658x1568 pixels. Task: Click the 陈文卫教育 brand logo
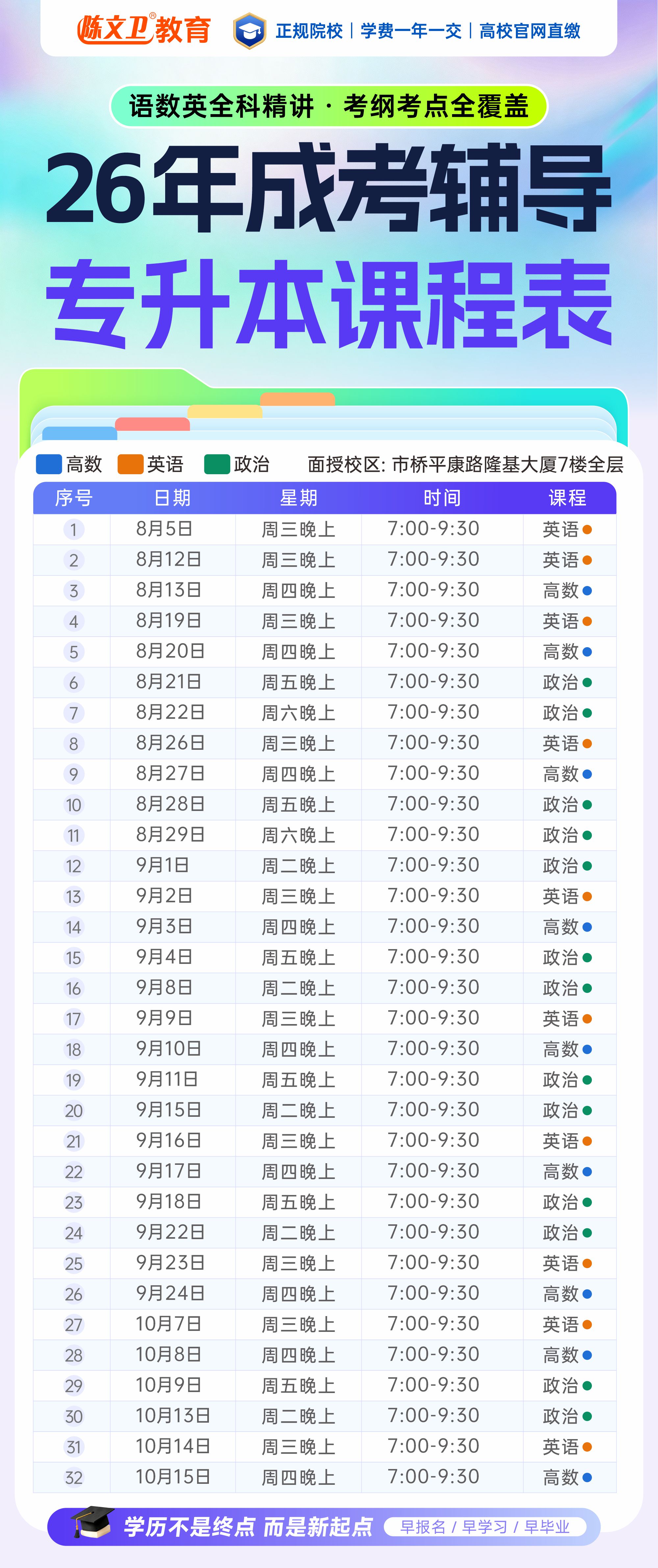(144, 29)
